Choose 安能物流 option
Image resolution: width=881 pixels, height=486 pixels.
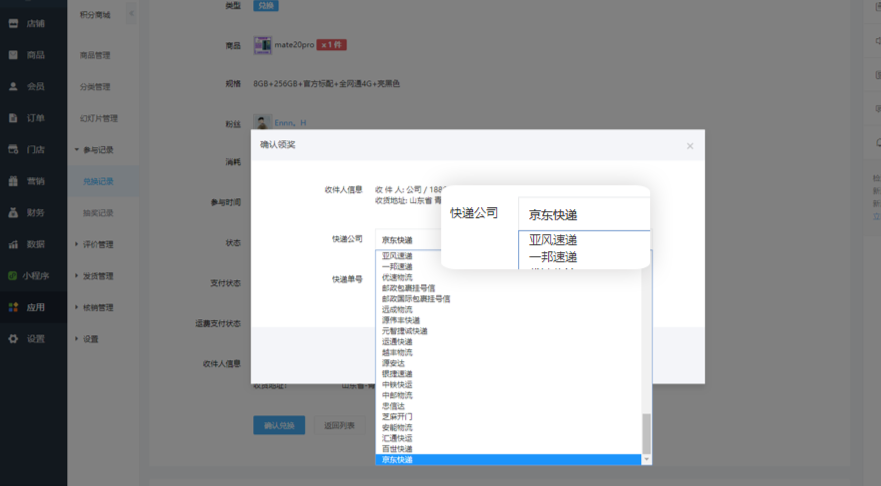point(508,427)
